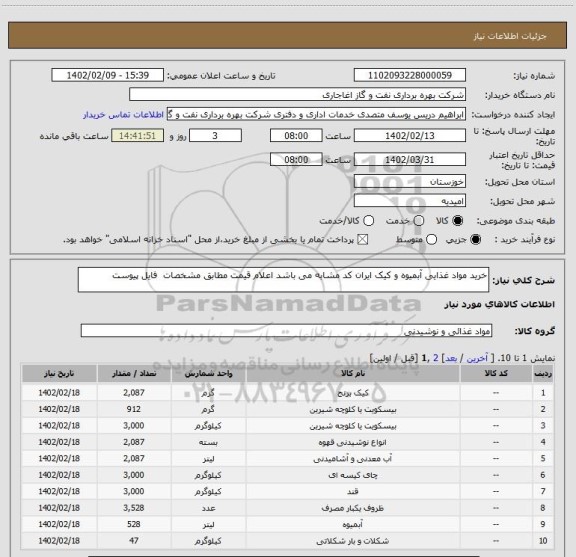Click the price validity time 08:00 field
The width and height of the screenshot is (576, 557).
[296, 159]
